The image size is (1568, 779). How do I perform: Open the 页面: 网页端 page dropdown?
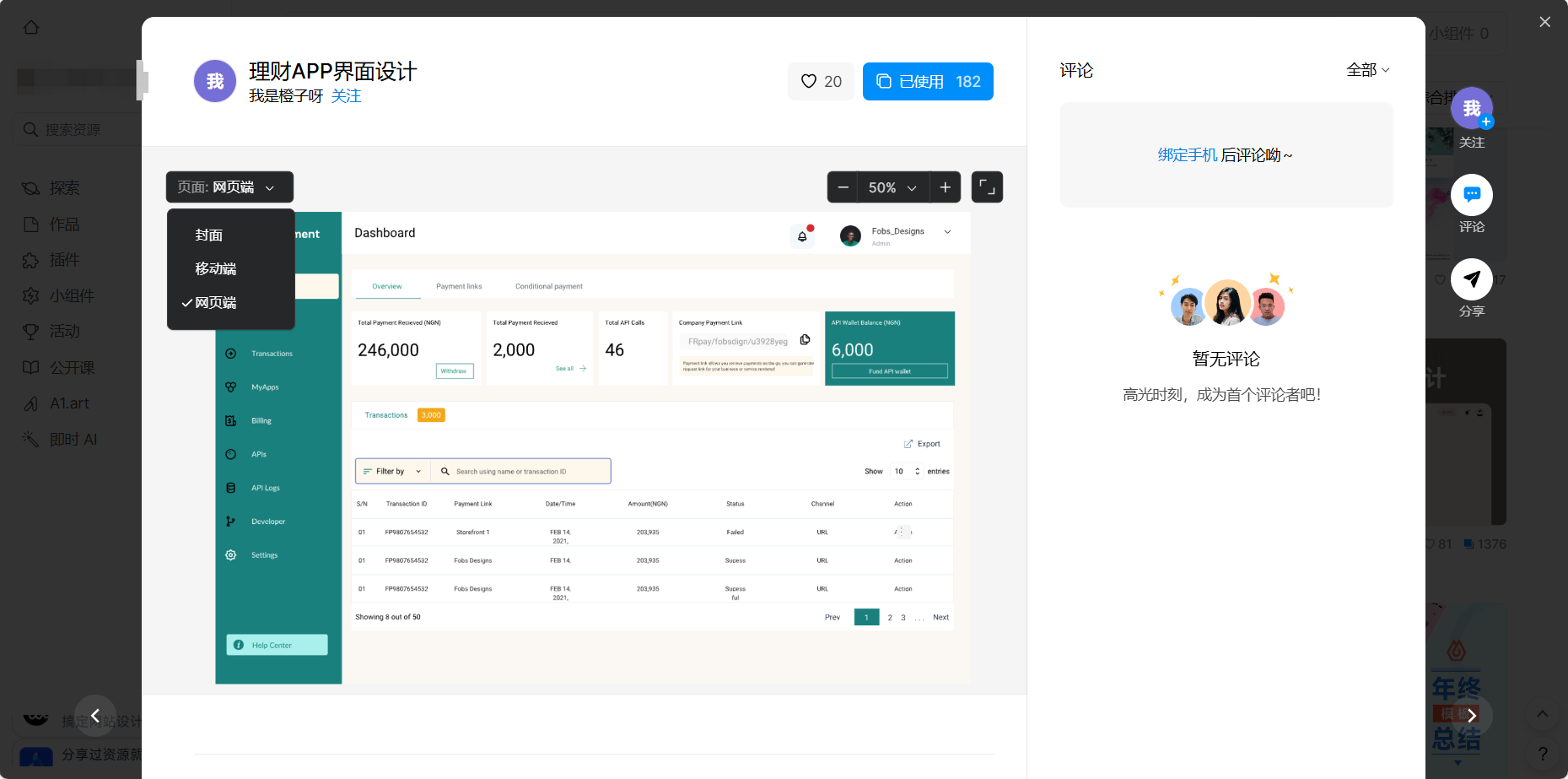[229, 187]
